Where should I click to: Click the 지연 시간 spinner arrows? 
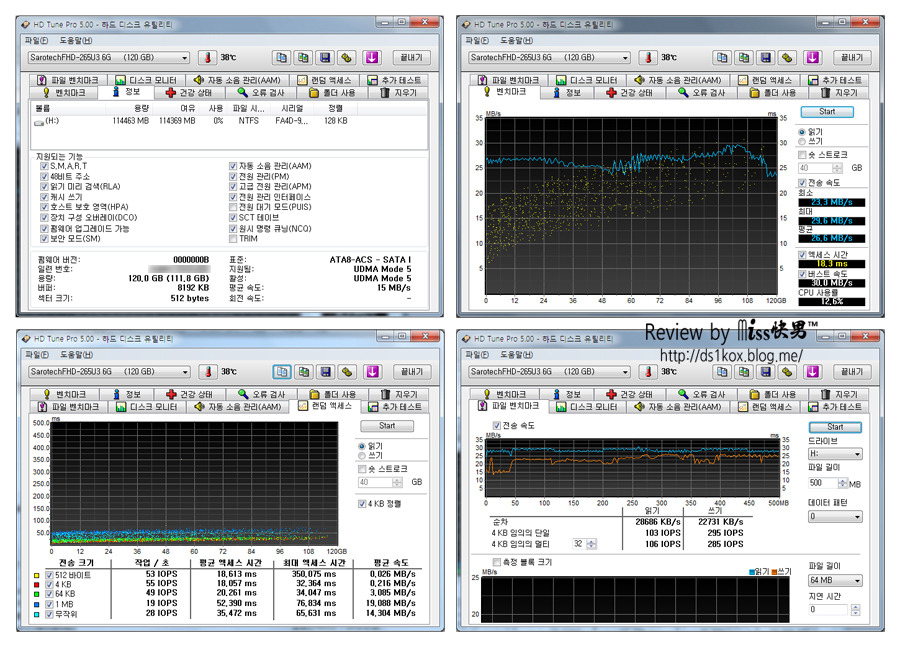(x=856, y=610)
